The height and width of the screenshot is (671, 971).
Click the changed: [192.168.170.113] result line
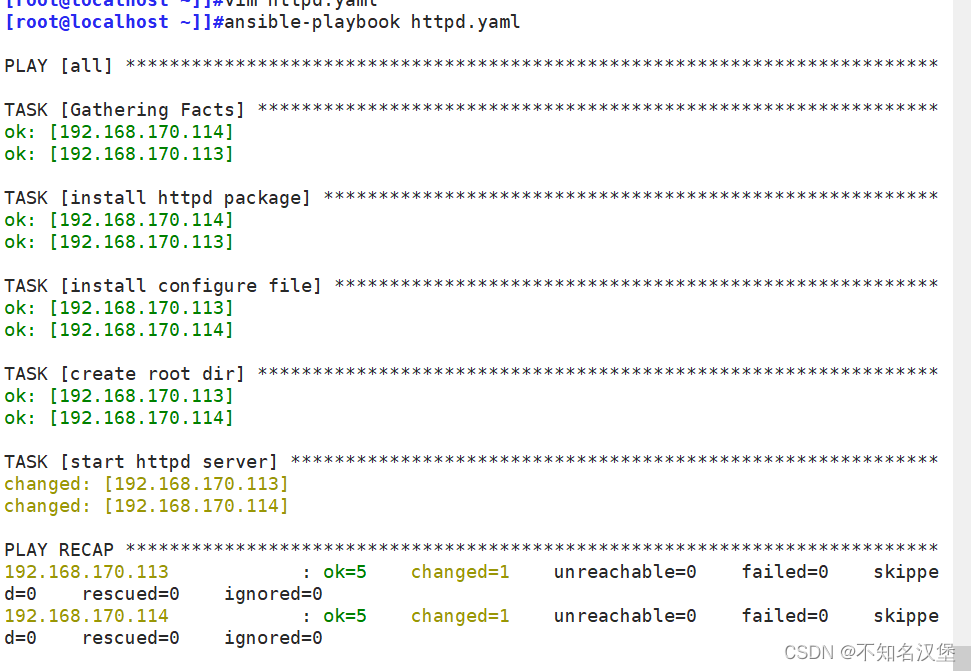click(146, 483)
